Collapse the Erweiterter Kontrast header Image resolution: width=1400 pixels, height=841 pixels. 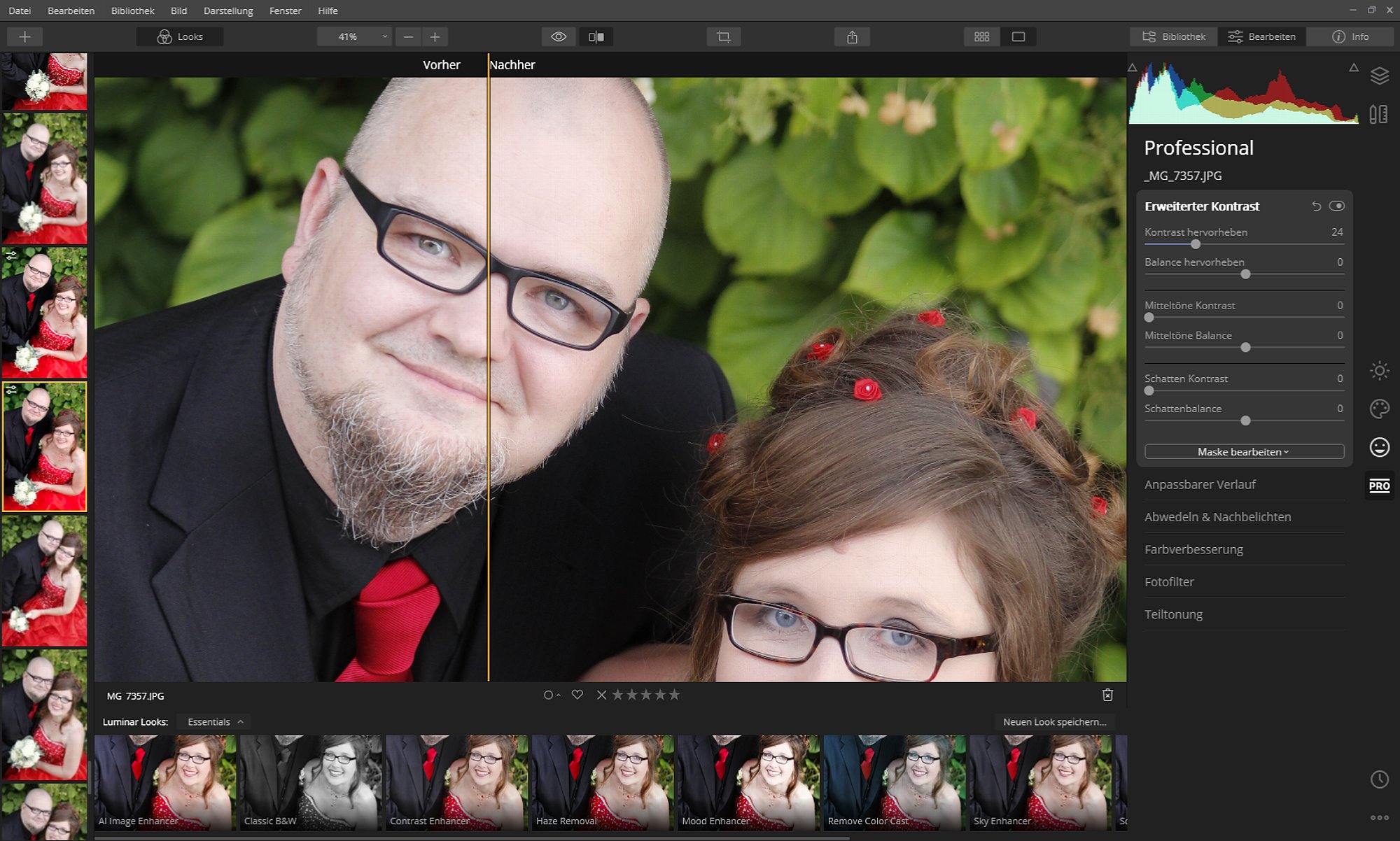(x=1202, y=206)
